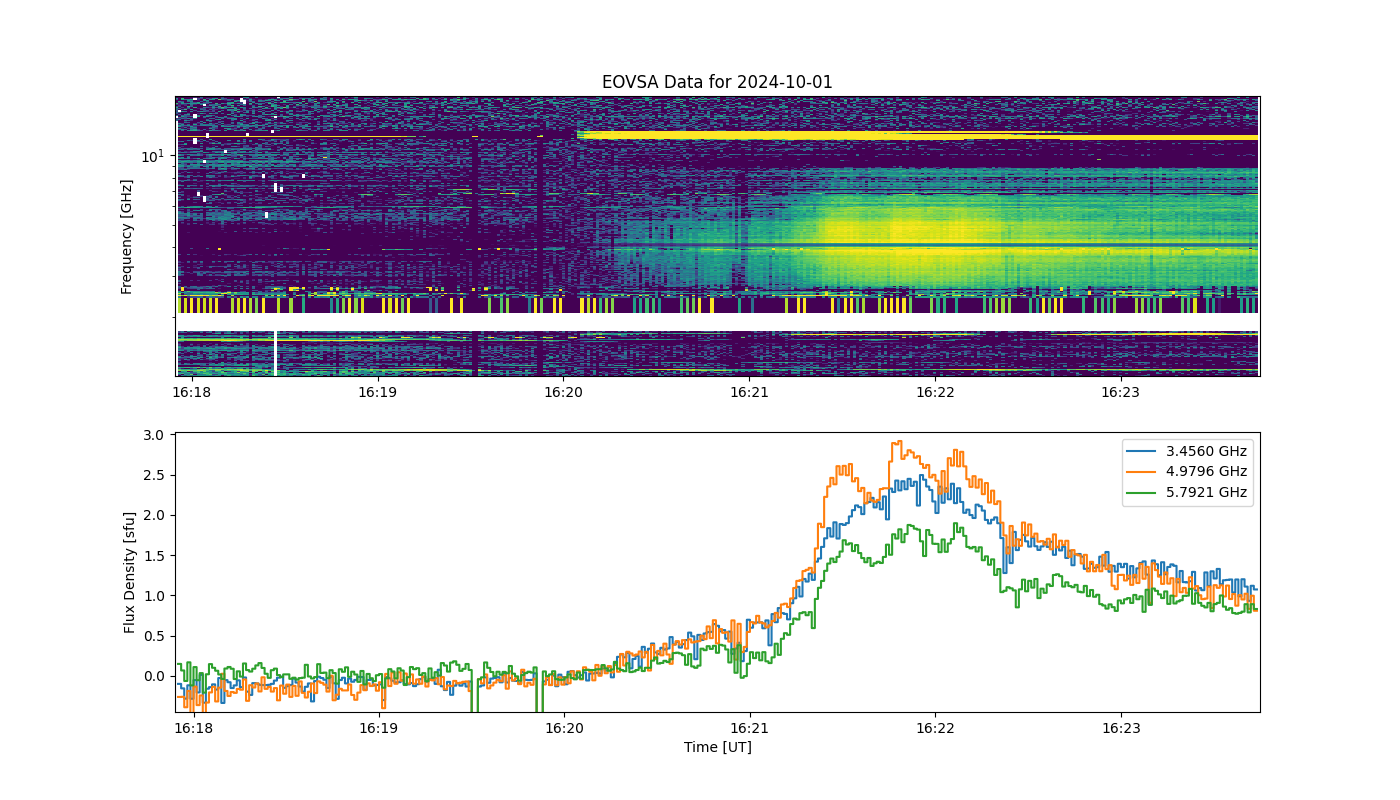Click '16:19' tick under the spectrogram
The image size is (1400, 800).
[x=377, y=393]
